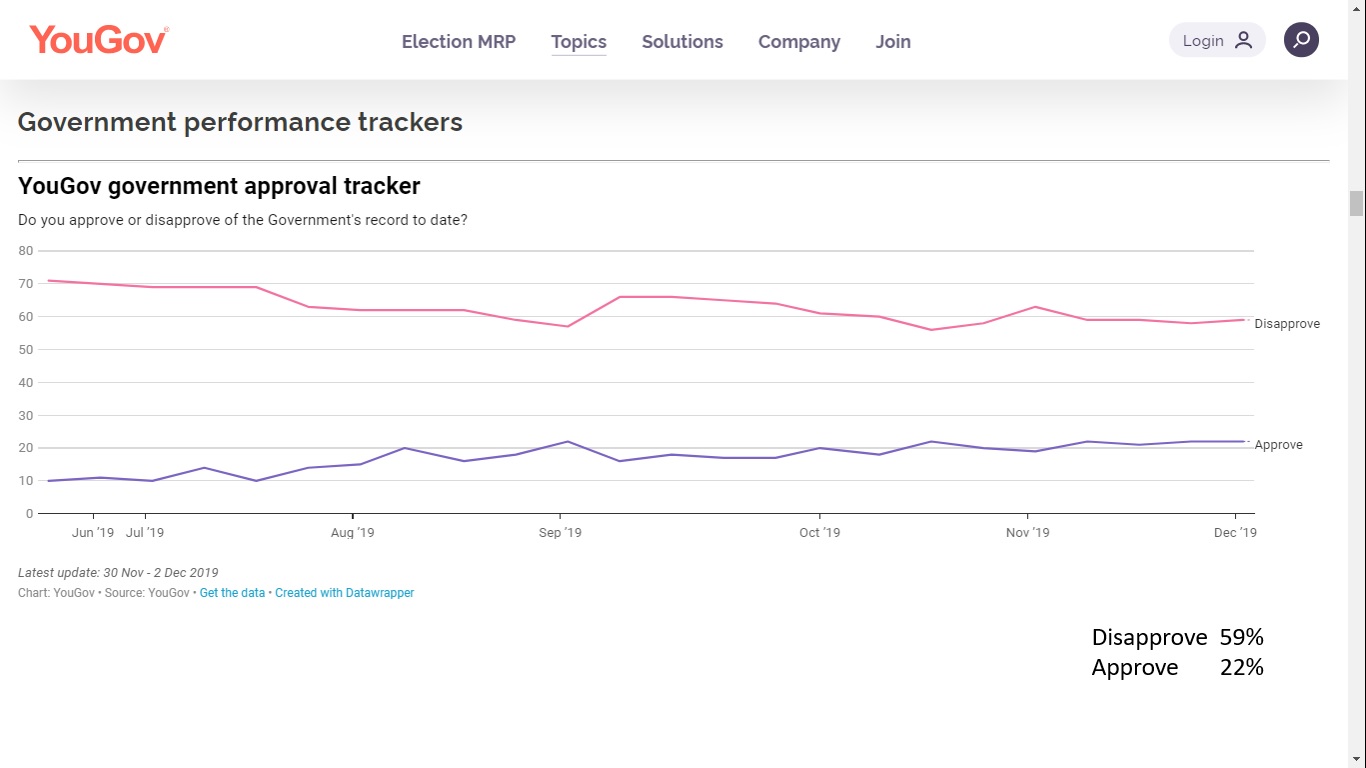Click the 'Jul '19' axis label
1366x768 pixels.
[145, 533]
